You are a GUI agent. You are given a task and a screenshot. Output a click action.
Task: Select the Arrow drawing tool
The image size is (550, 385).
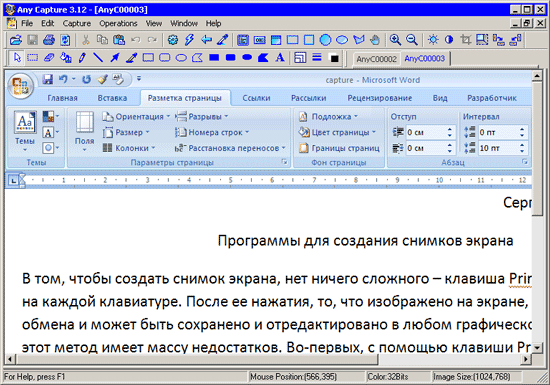tap(115, 58)
